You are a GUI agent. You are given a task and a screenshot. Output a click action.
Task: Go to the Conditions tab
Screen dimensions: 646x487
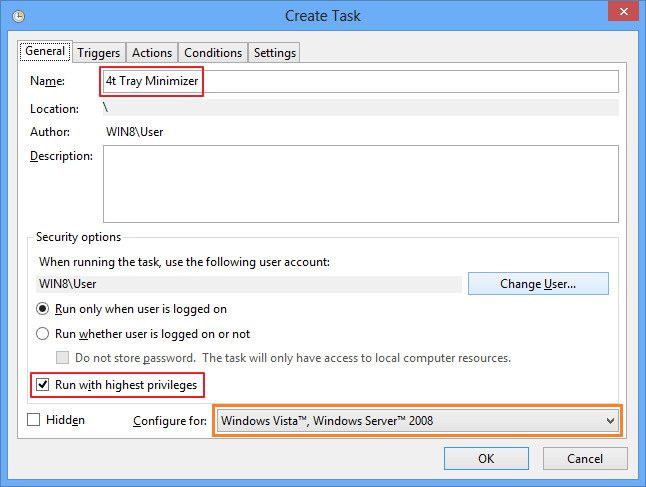point(213,53)
